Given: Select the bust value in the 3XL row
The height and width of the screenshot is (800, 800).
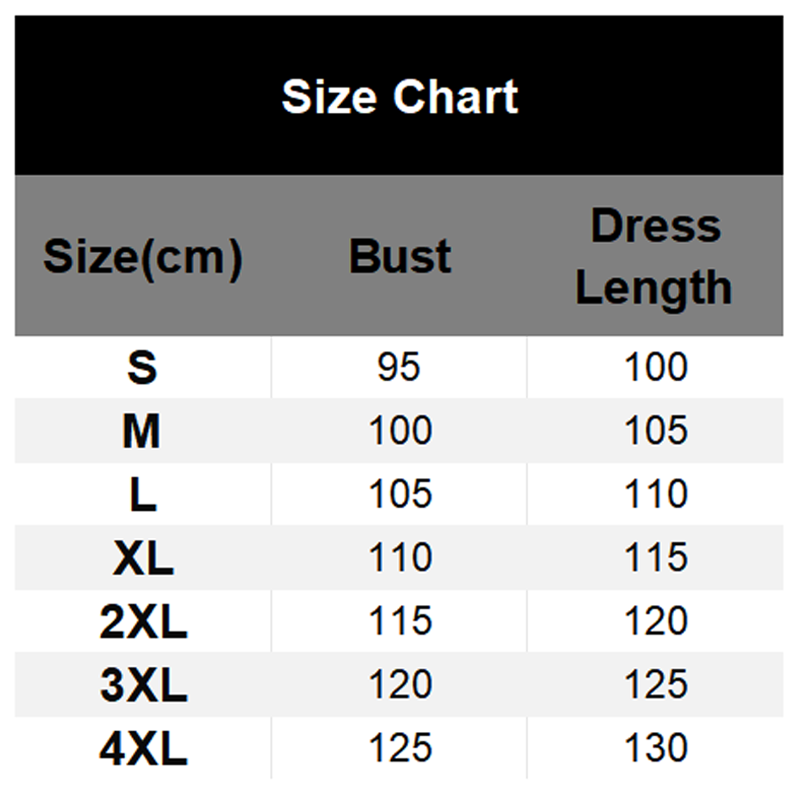Looking at the screenshot, I should coord(400,685).
